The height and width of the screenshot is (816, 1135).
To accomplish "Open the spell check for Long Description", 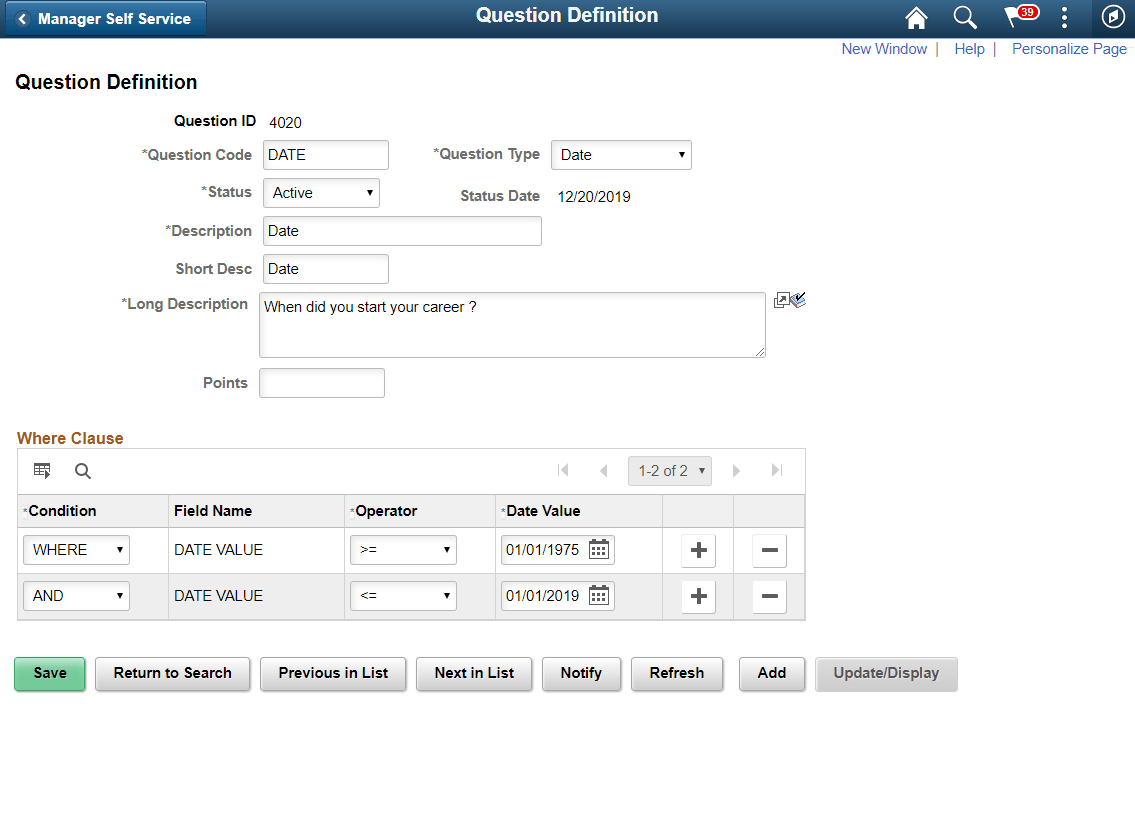I will tap(798, 299).
